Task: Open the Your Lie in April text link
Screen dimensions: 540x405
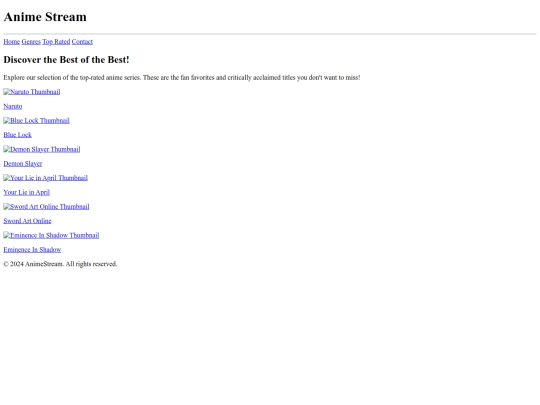Action: pos(27,192)
